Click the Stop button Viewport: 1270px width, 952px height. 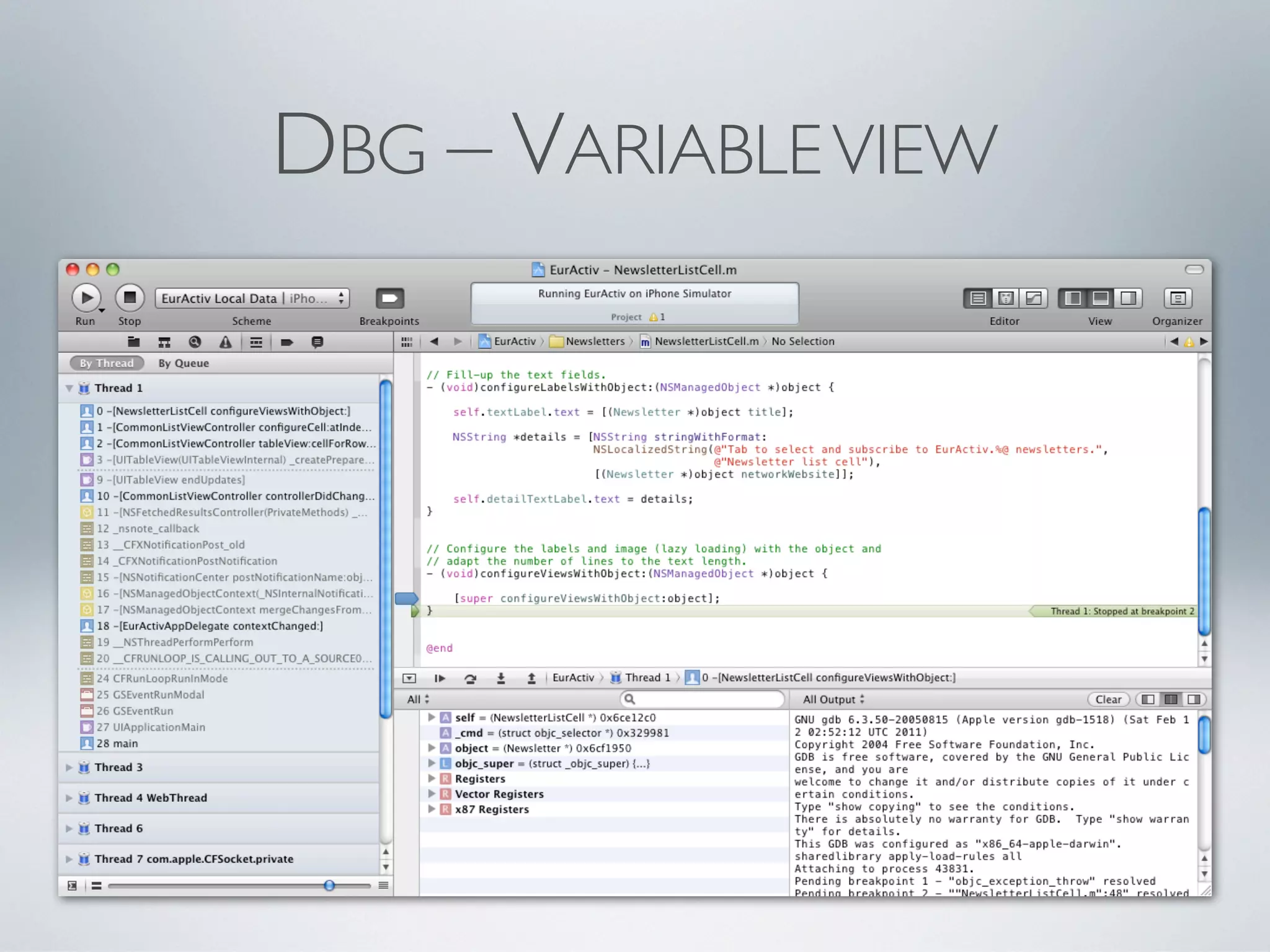[x=130, y=298]
